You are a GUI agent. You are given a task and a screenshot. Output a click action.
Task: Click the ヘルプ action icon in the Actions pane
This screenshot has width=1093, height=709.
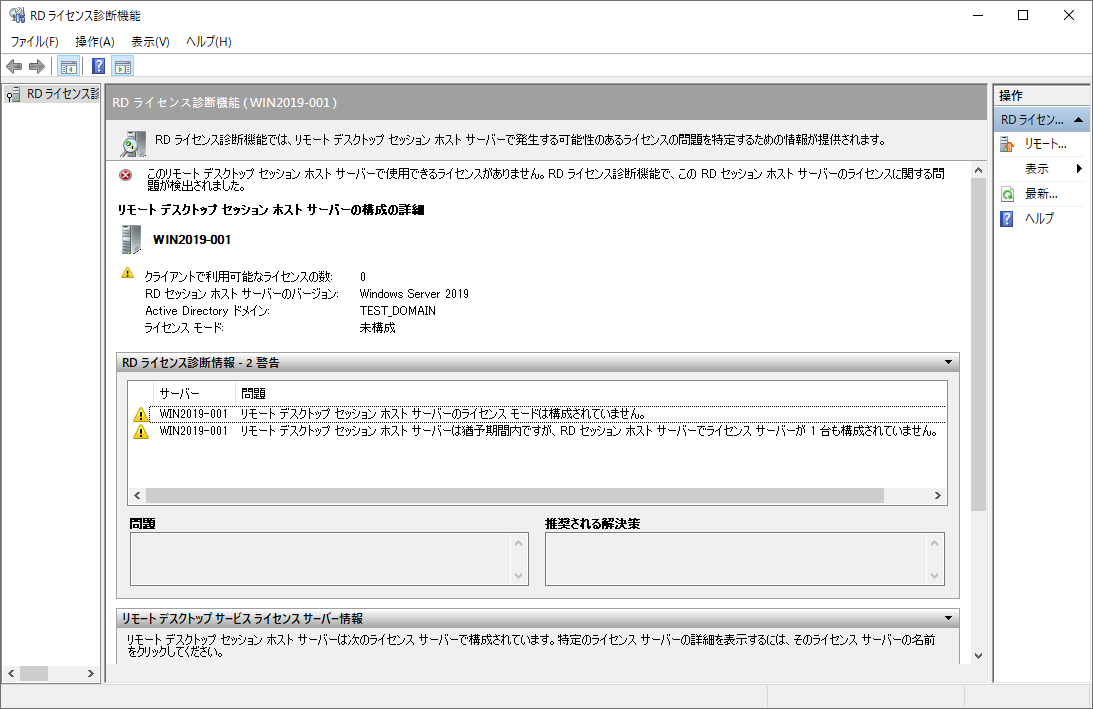point(1007,219)
